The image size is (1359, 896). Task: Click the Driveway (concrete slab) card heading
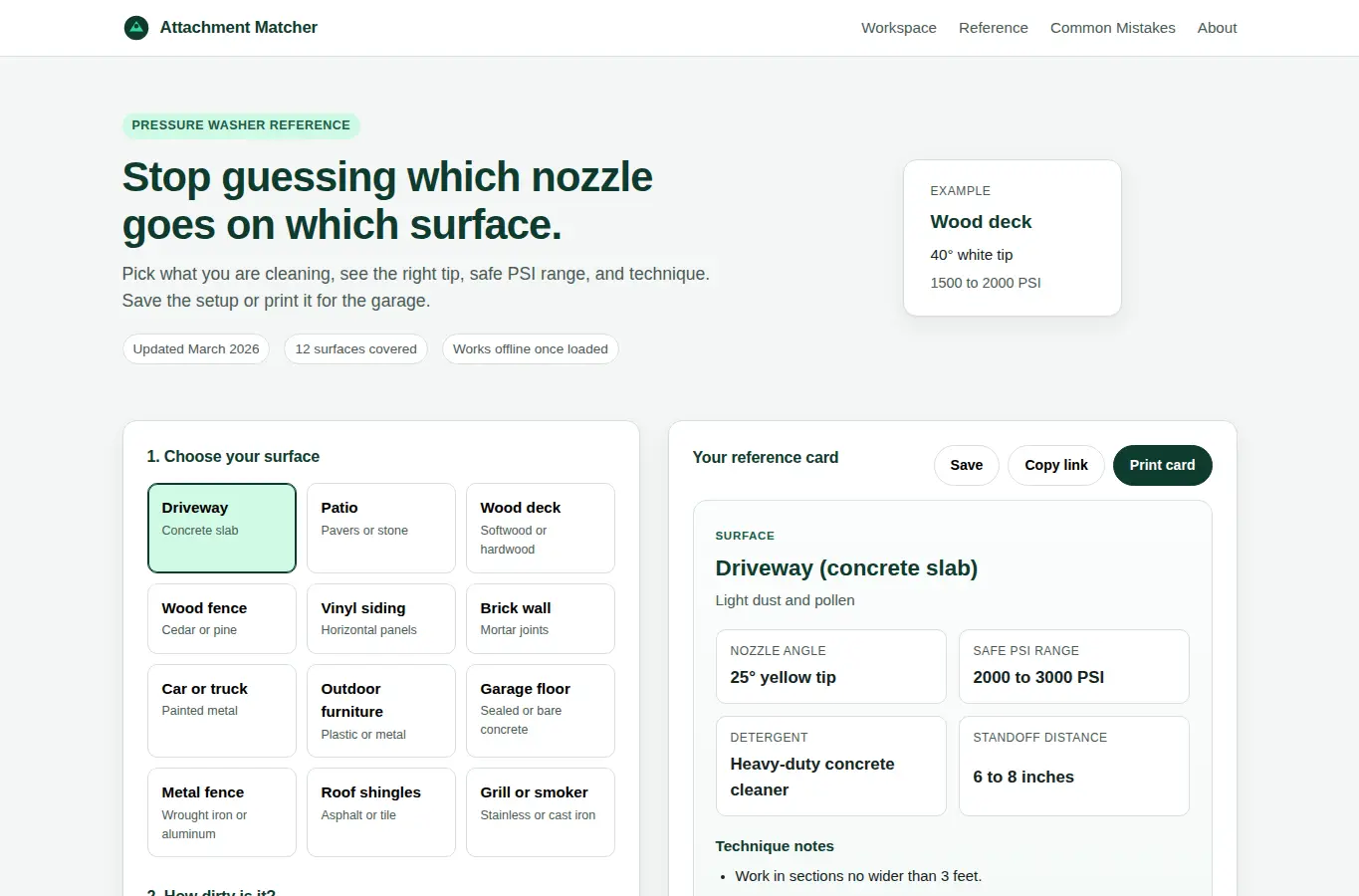tap(846, 567)
